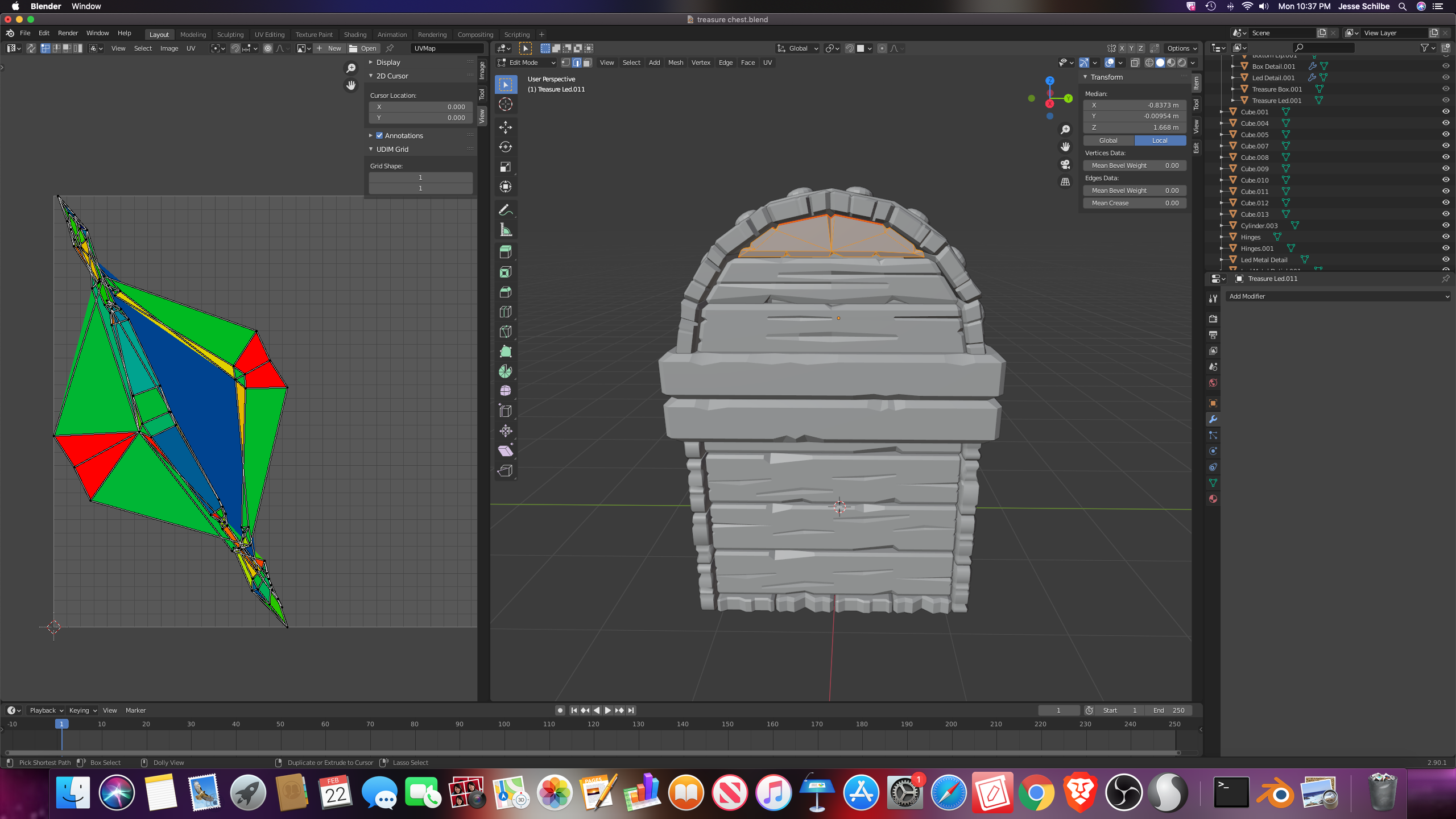The image size is (1456, 819).
Task: Adjust the Mean Crease value field
Action: [x=1134, y=203]
